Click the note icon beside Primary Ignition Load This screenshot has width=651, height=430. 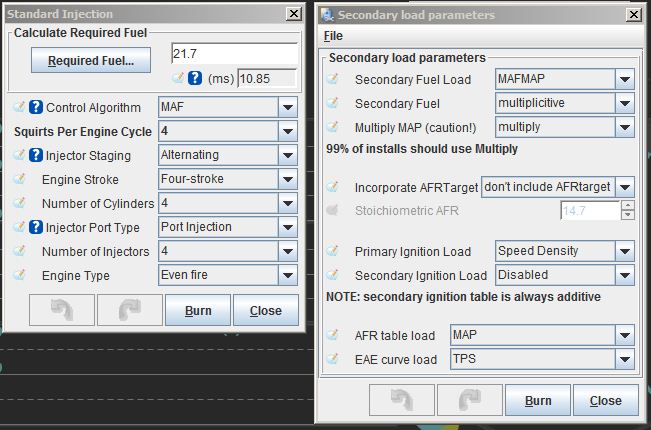click(x=333, y=251)
